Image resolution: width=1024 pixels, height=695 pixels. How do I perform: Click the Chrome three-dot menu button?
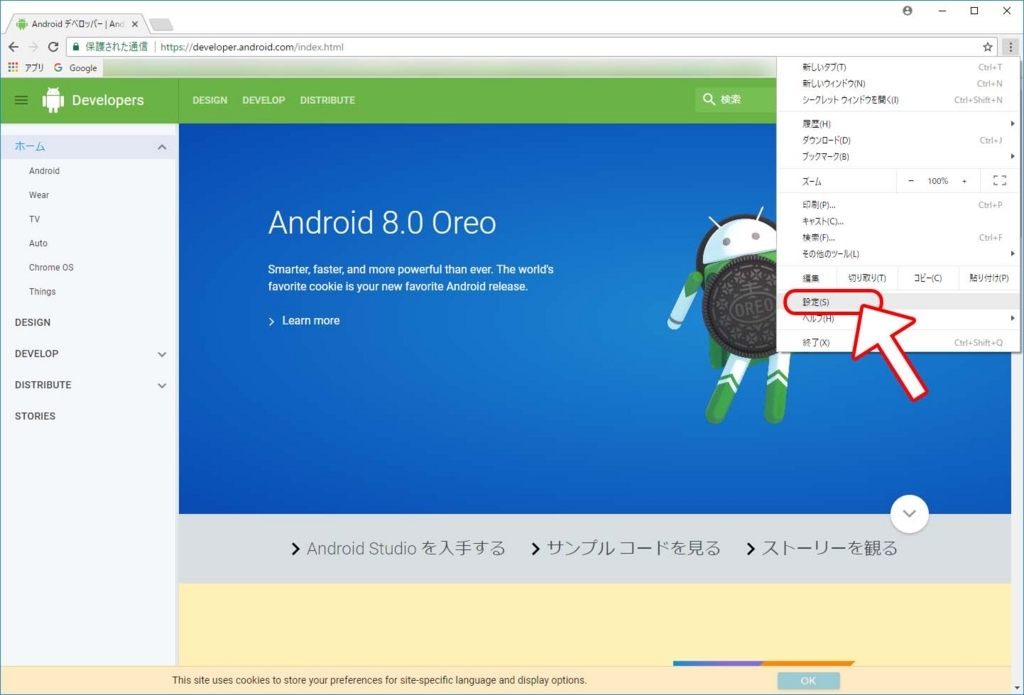pos(1010,47)
